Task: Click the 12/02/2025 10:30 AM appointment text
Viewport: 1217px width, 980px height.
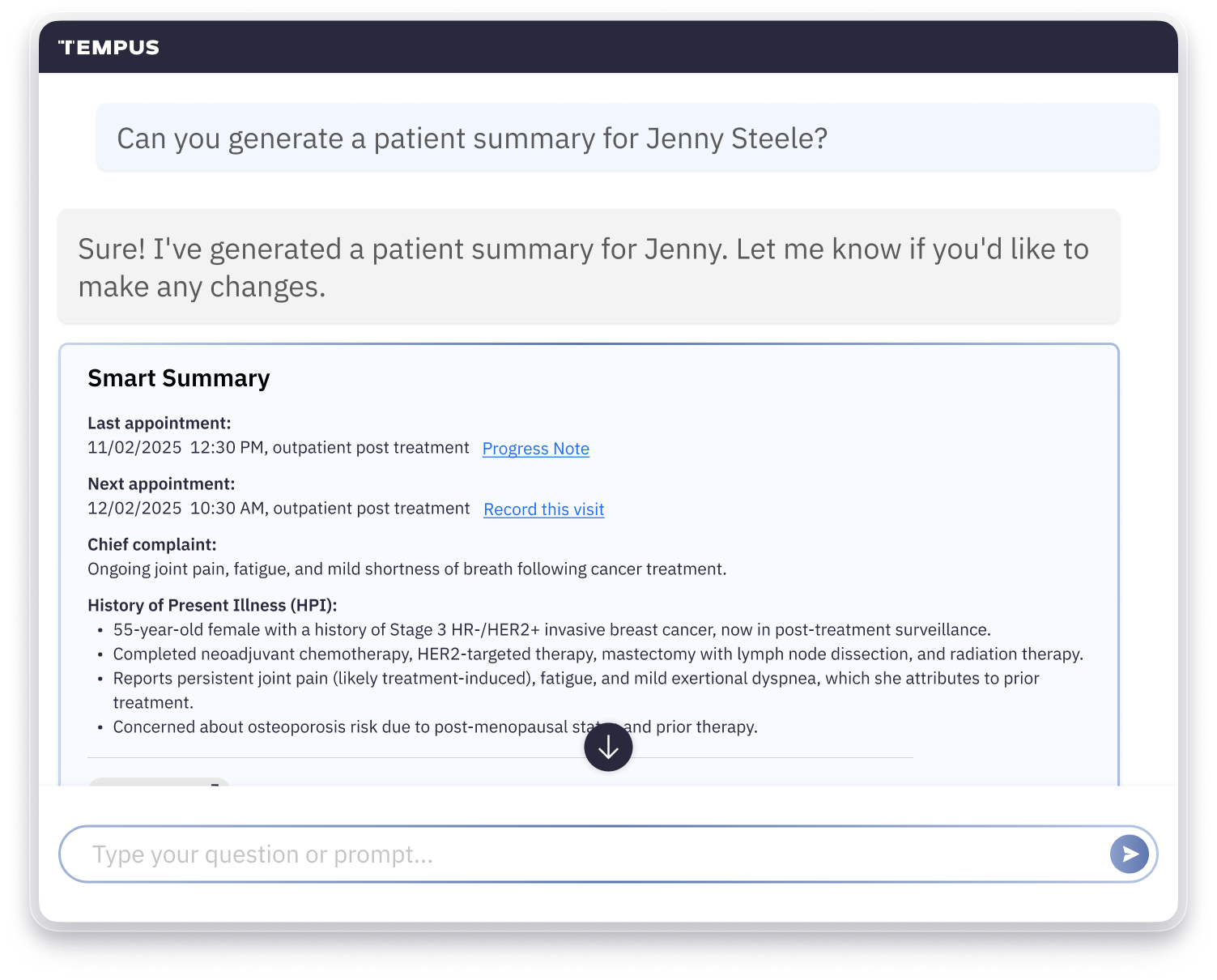Action: (x=279, y=509)
